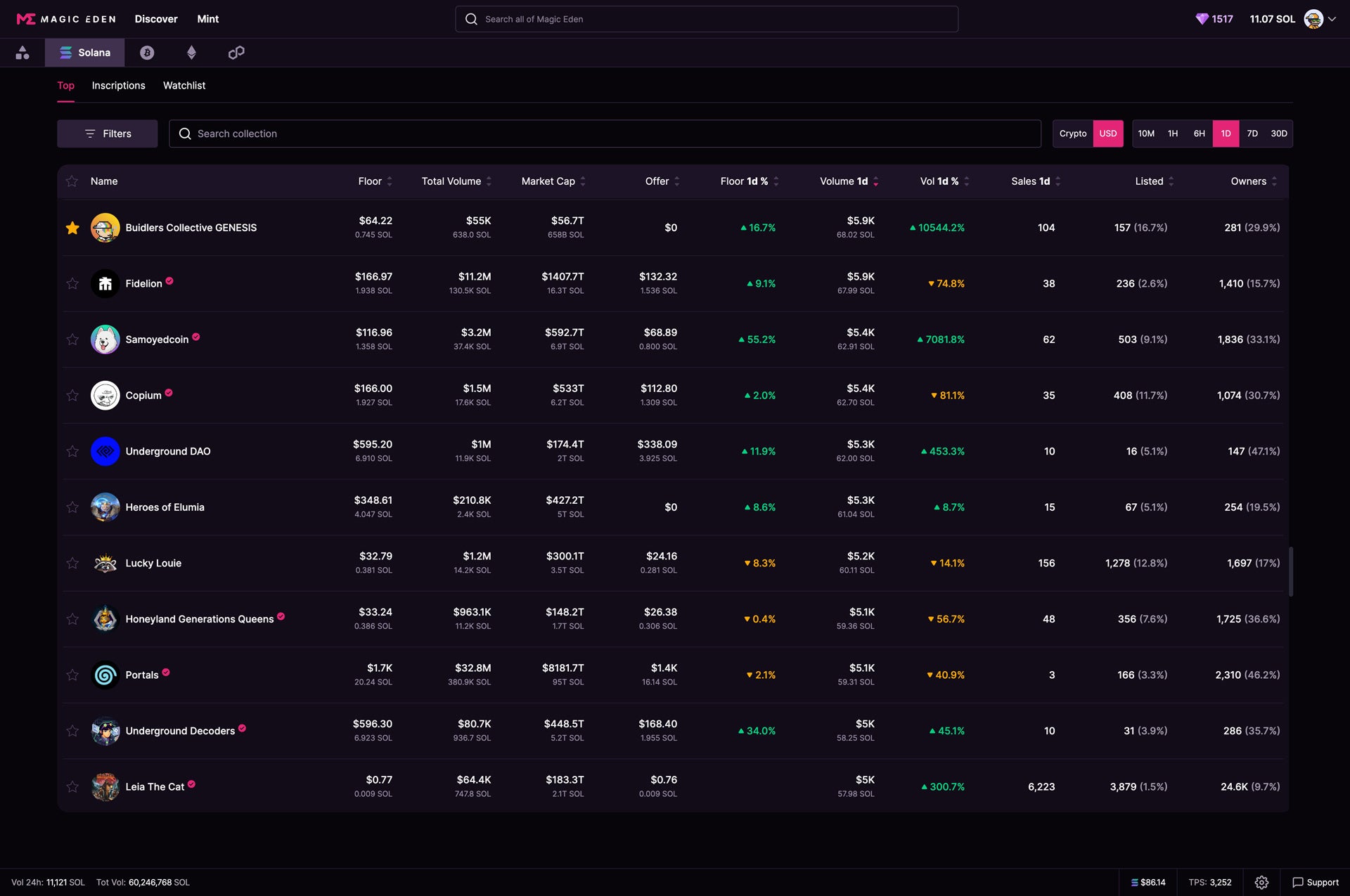Focus the Search collection field
The height and width of the screenshot is (896, 1350).
605,134
